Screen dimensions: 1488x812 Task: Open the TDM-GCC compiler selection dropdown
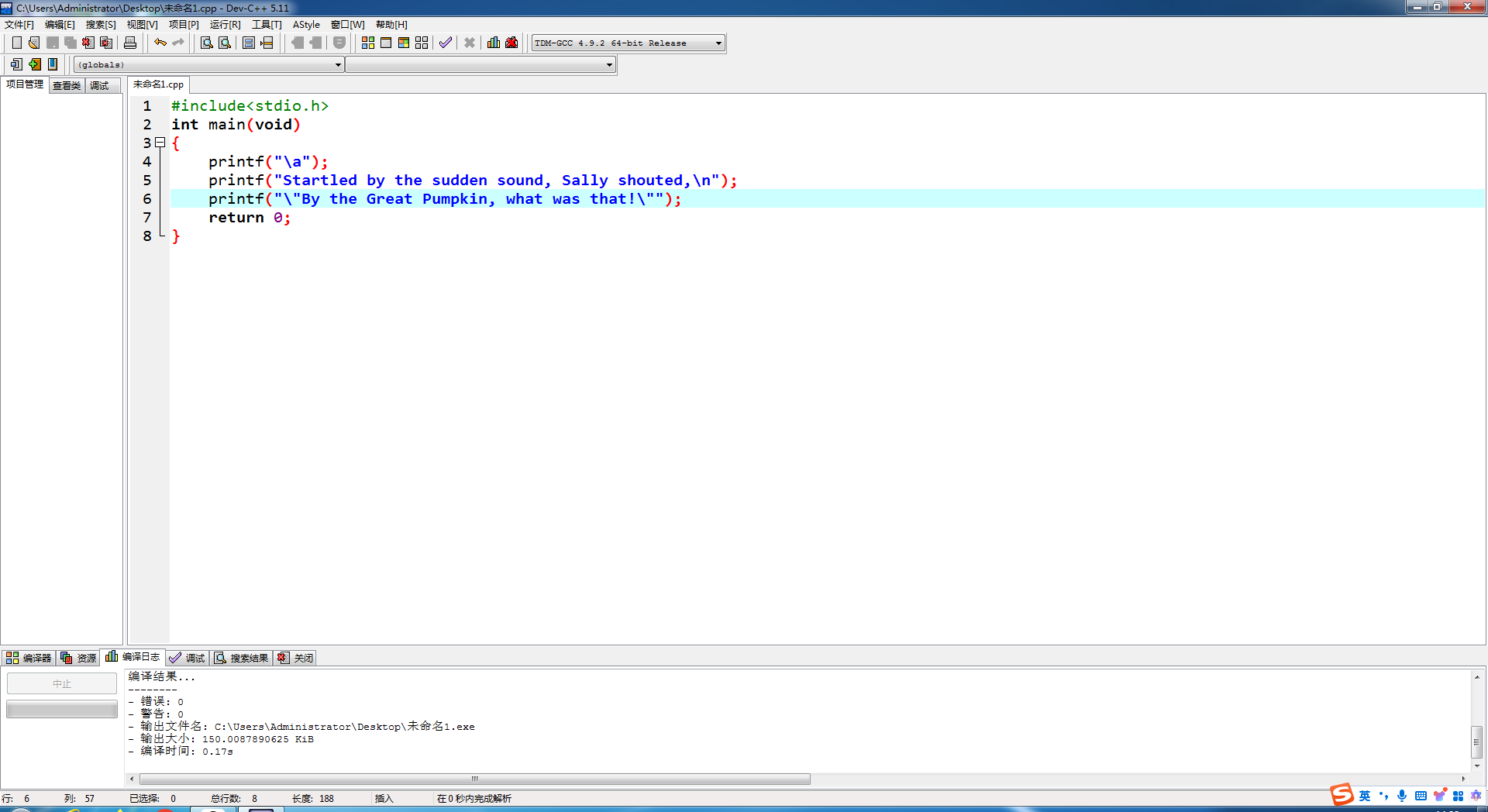pyautogui.click(x=629, y=43)
